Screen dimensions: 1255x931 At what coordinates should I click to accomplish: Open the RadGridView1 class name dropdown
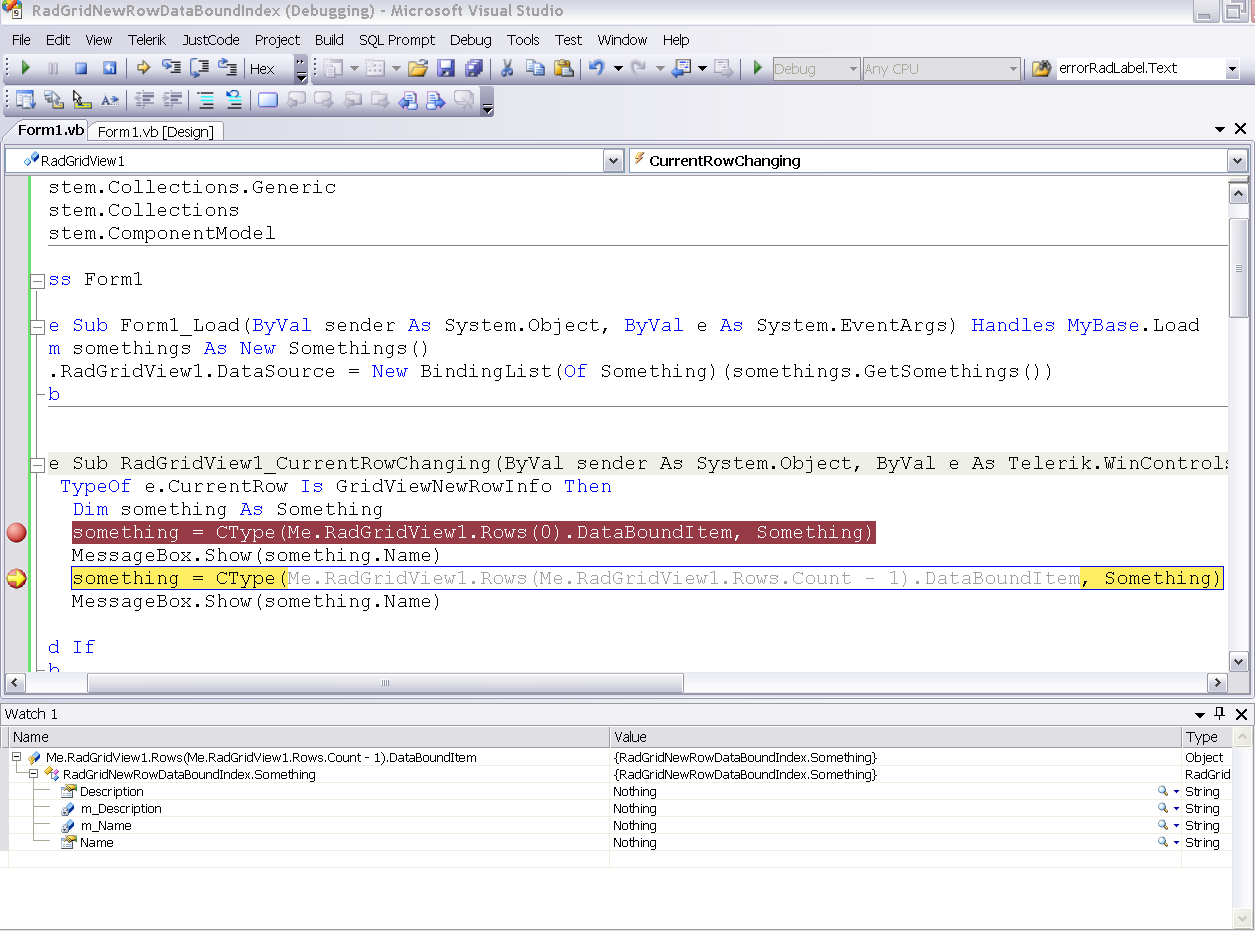click(613, 161)
